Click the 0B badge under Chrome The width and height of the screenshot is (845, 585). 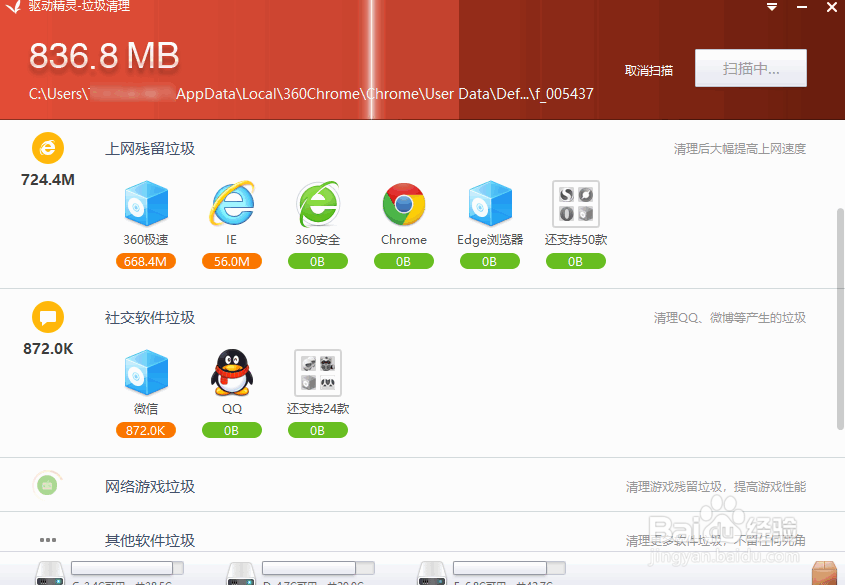404,261
